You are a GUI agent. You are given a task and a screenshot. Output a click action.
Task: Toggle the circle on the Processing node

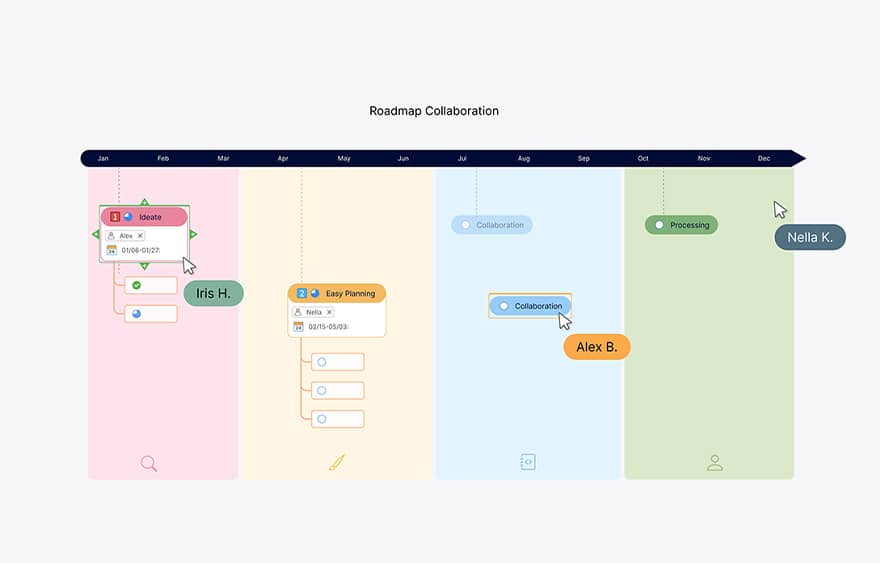659,225
